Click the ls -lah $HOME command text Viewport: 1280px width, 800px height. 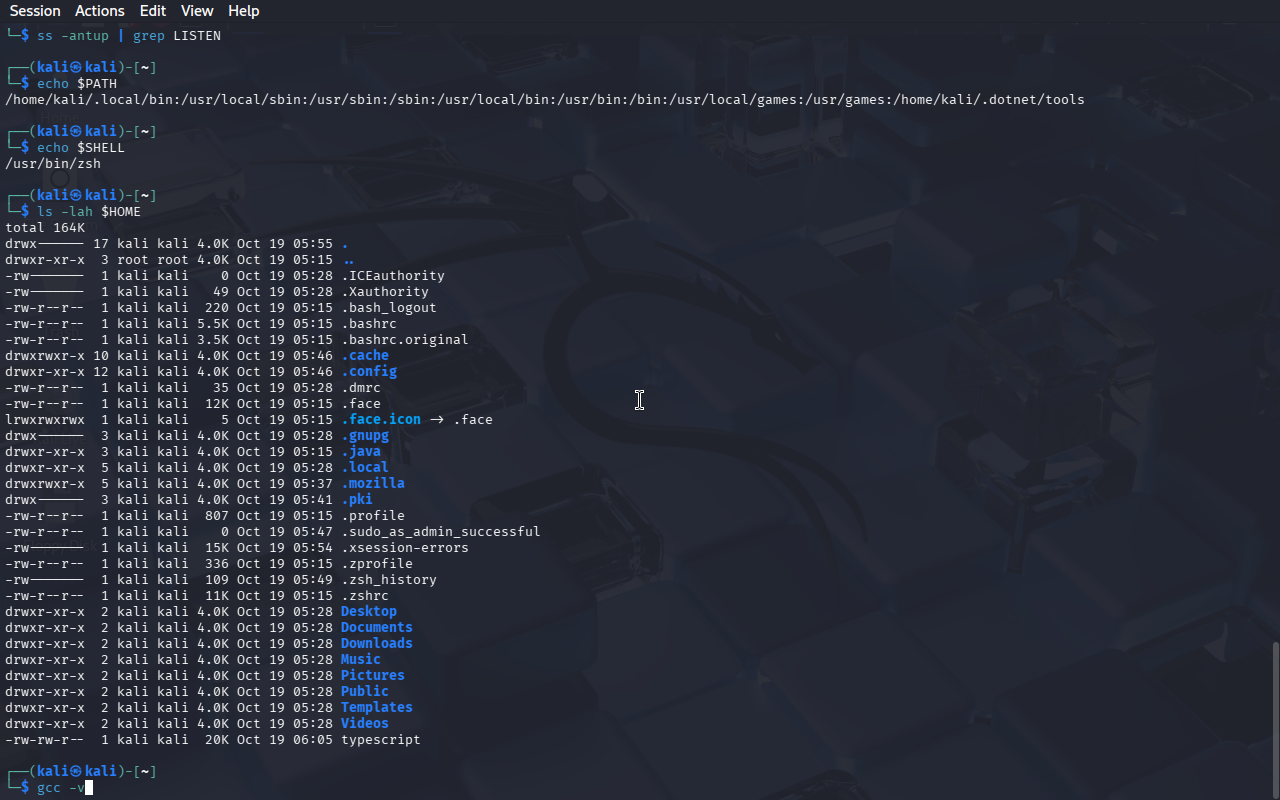[x=89, y=211]
